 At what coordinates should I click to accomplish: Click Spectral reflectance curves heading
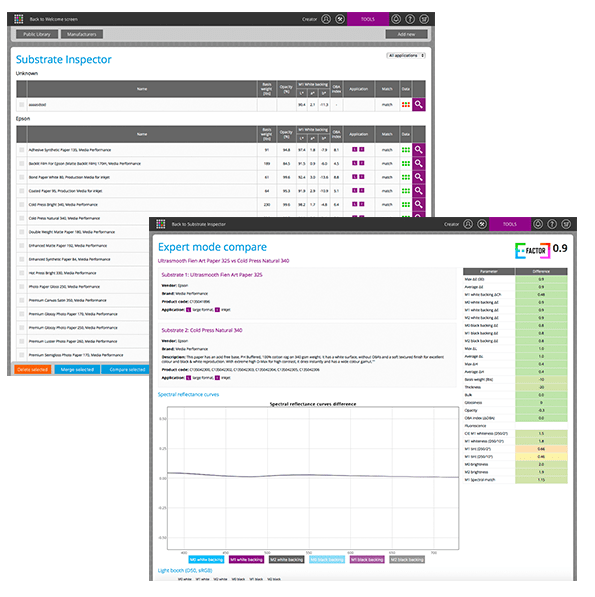(188, 394)
